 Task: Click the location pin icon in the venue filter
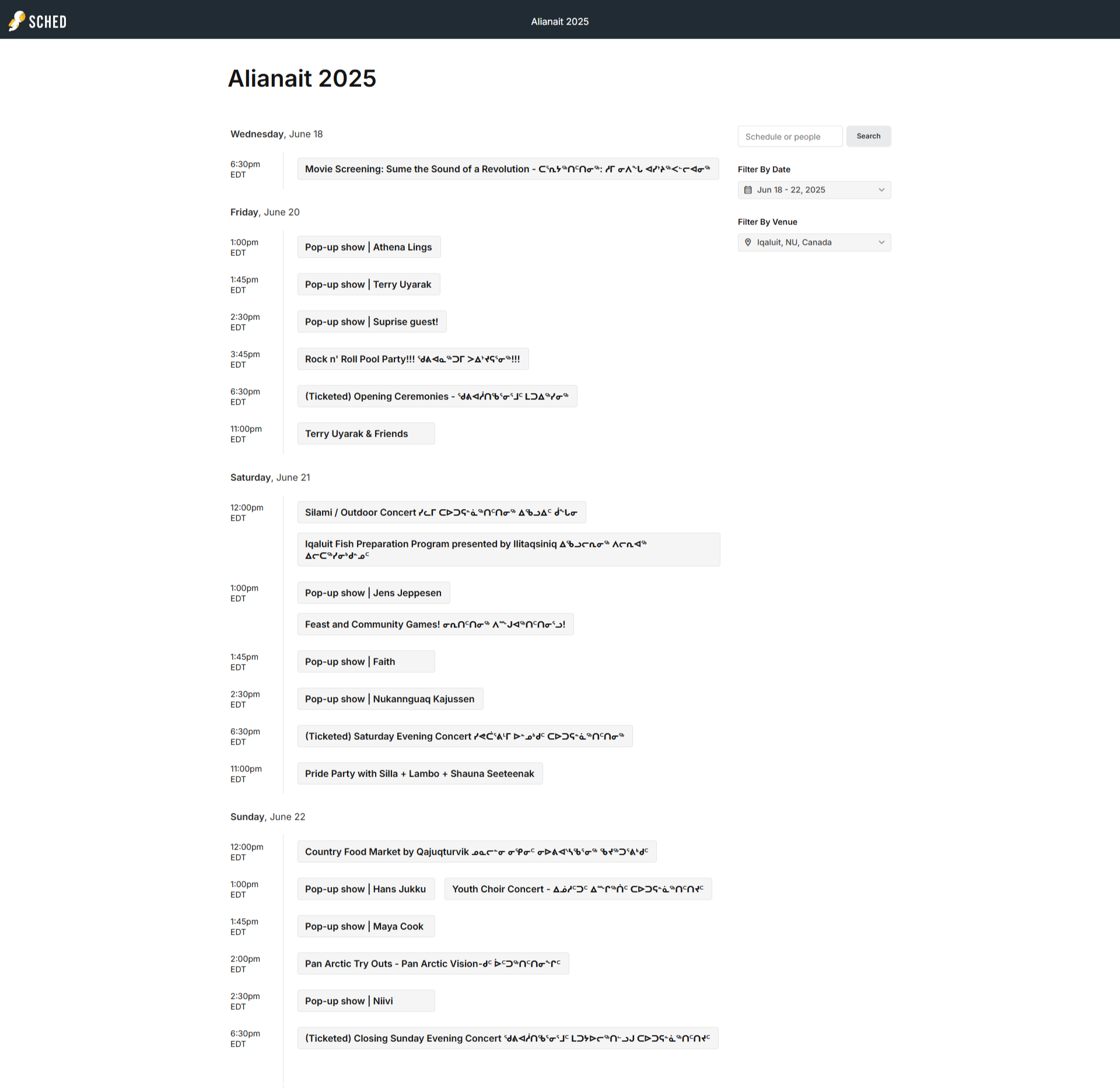(x=747, y=242)
